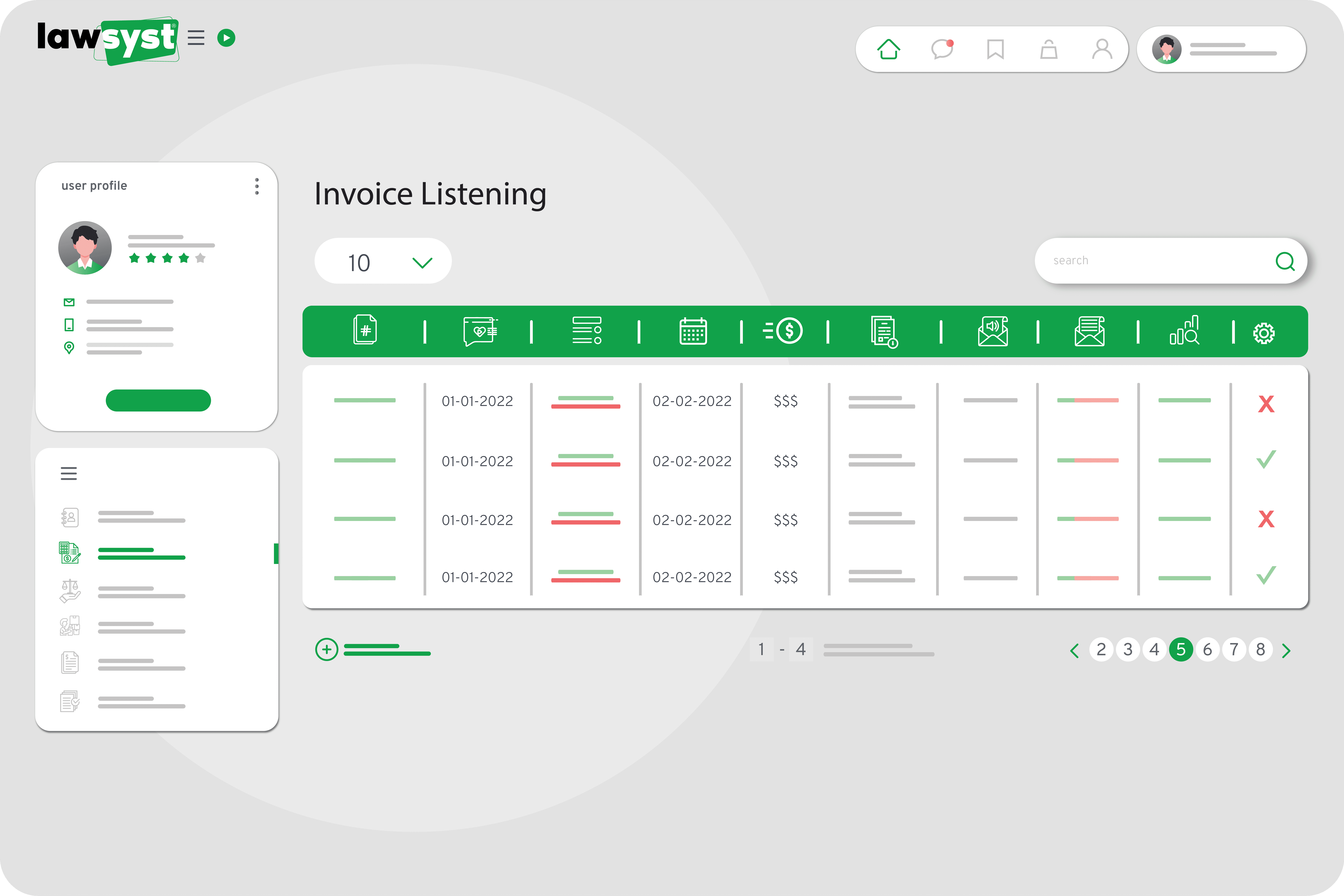Click $$$ amount in the third row
This screenshot has height=896, width=1344.
tap(786, 520)
